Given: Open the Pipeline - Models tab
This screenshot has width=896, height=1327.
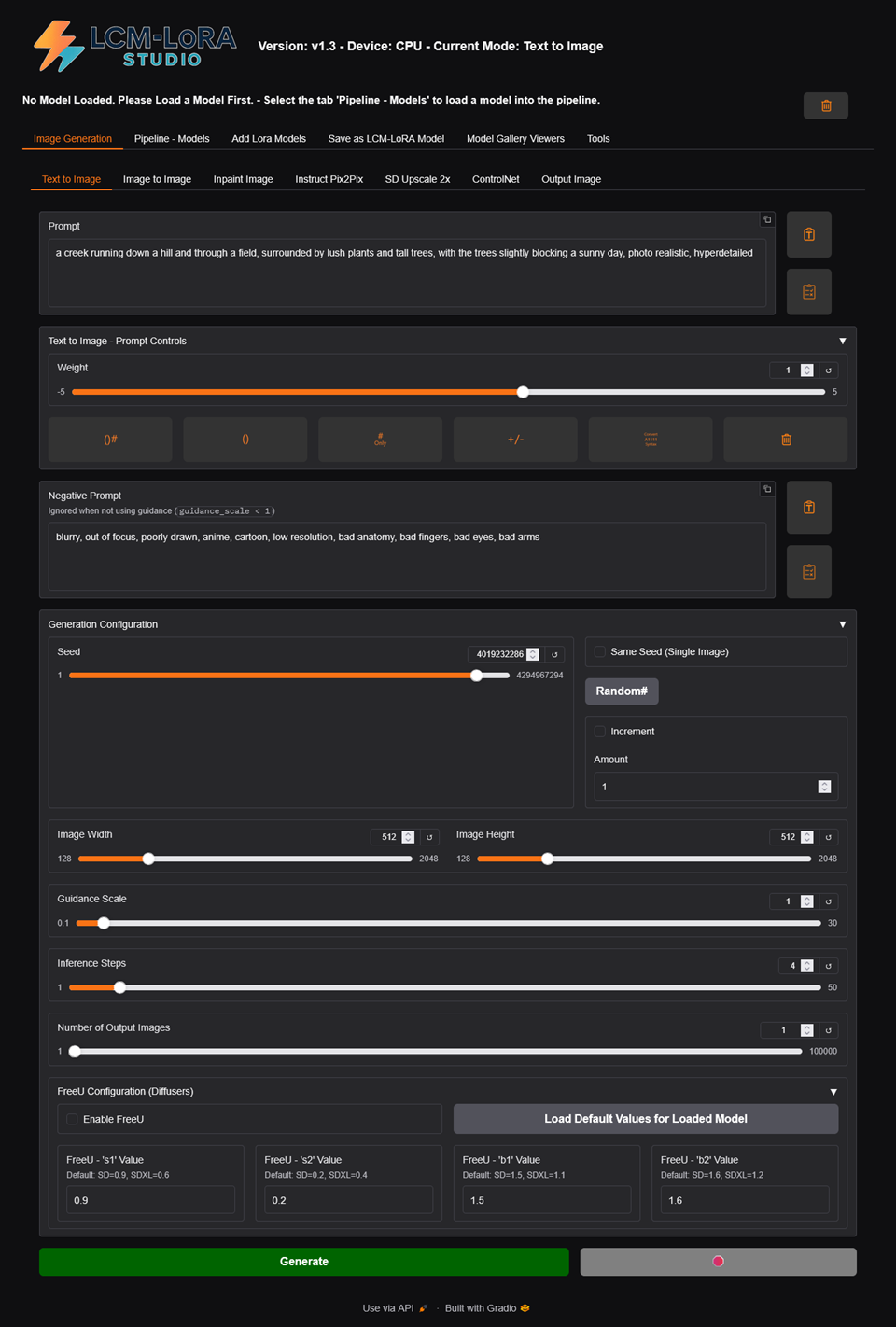Looking at the screenshot, I should click(x=172, y=139).
